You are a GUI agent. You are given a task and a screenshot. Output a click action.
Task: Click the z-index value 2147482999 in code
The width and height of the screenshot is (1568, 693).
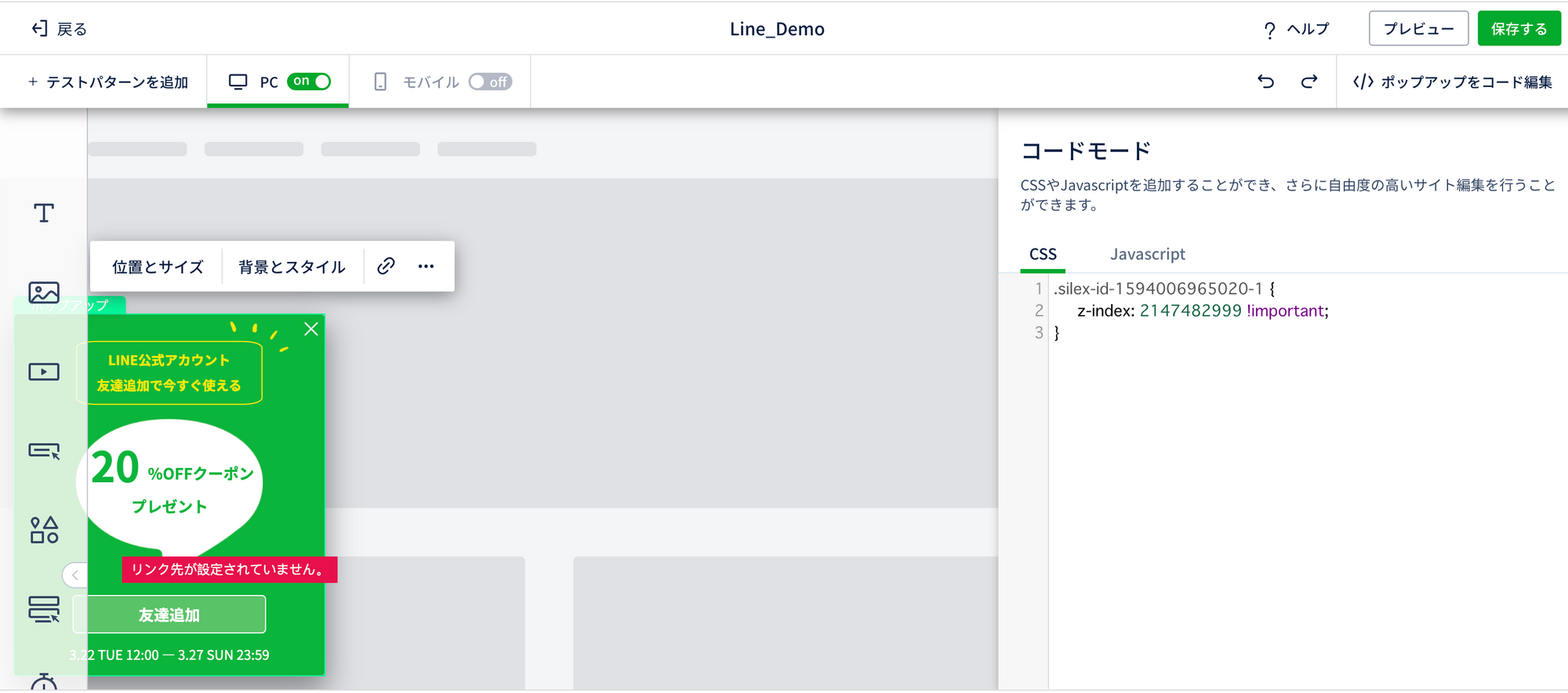[1190, 310]
